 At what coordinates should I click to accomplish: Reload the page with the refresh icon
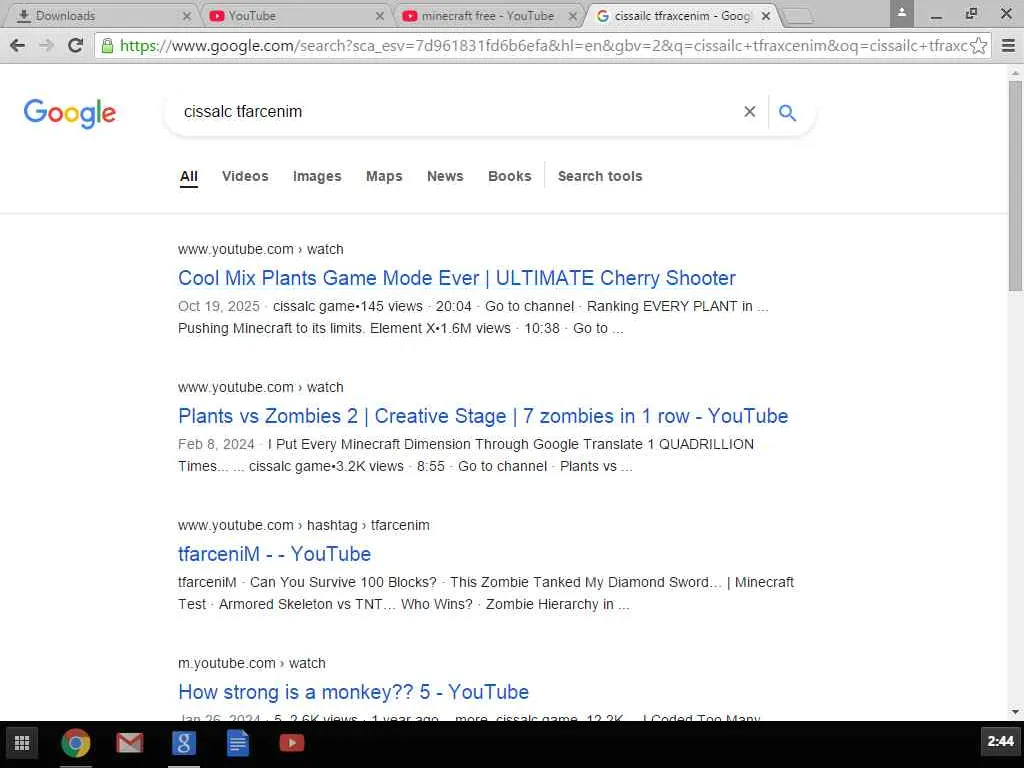click(x=76, y=45)
